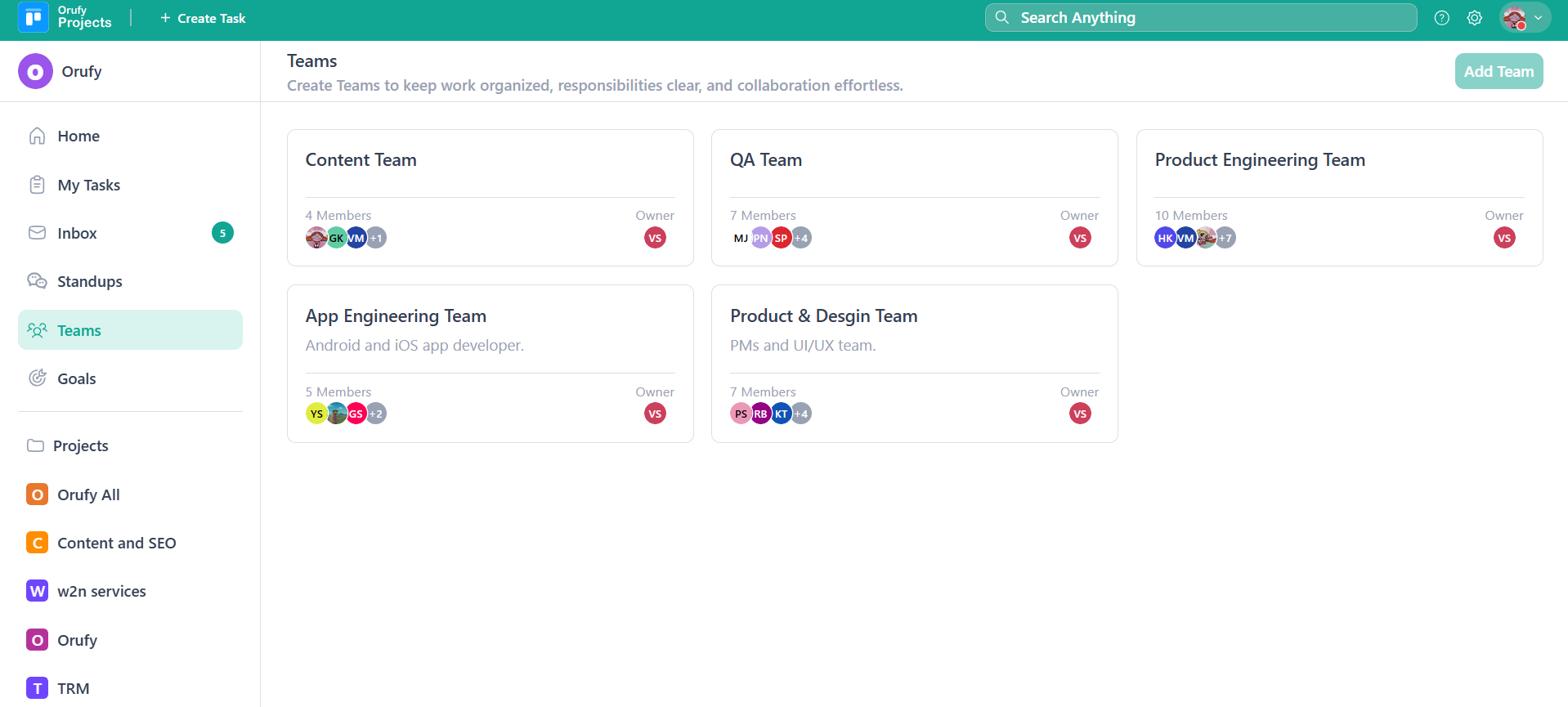Open the settings gear icon
This screenshot has height=707, width=1568.
coord(1474,18)
